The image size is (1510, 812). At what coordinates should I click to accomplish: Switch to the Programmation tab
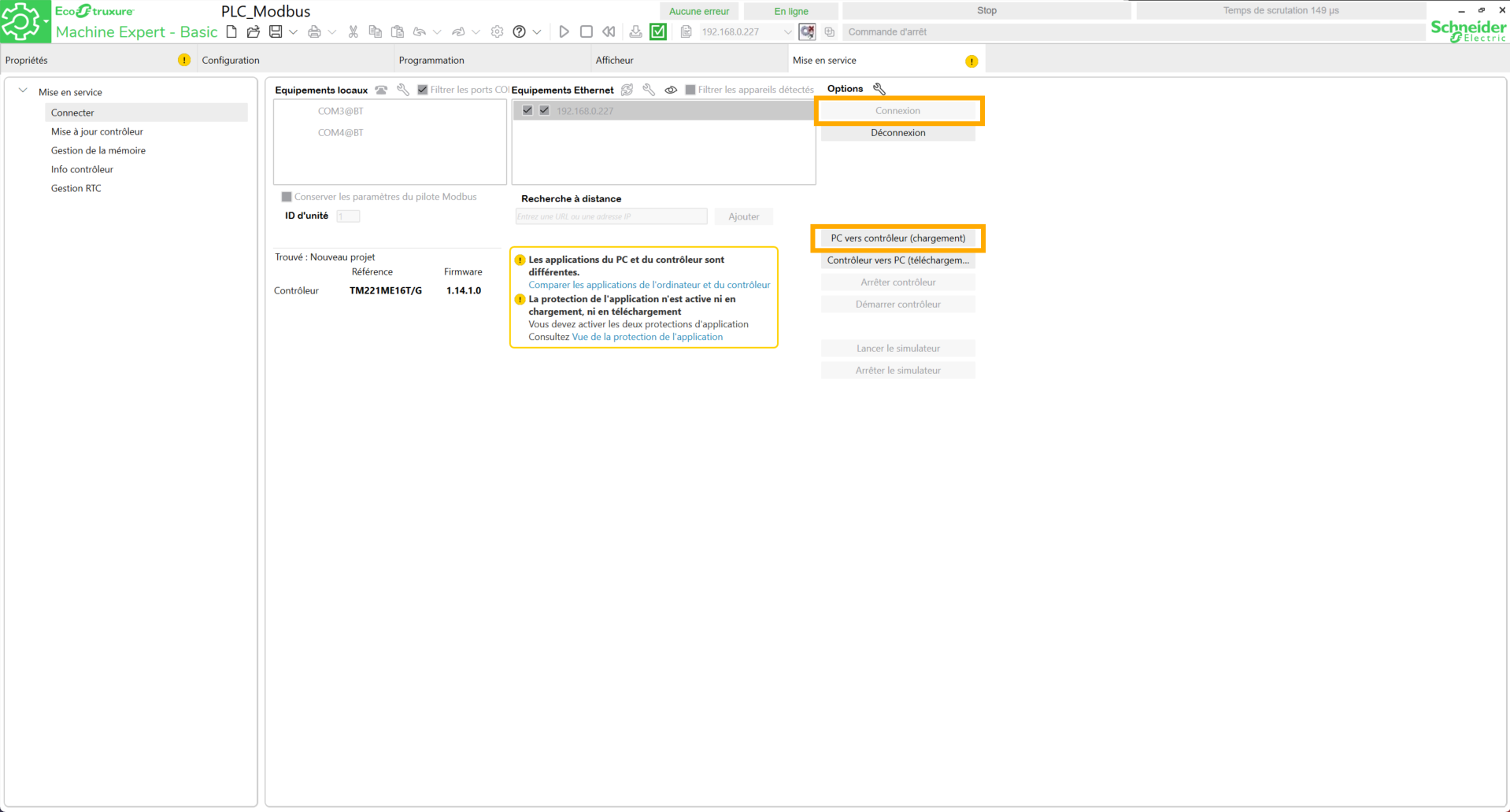coord(431,60)
